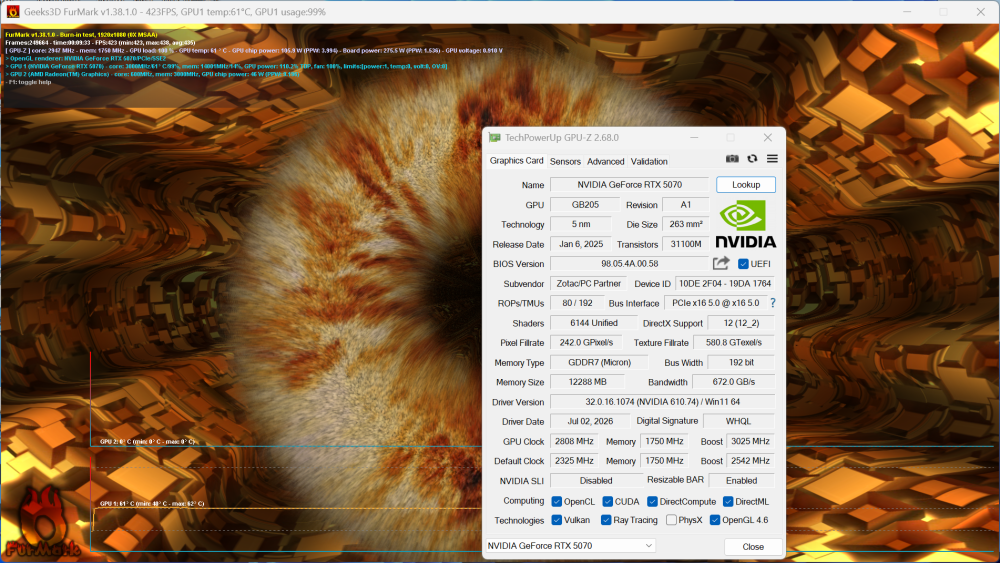Toggle the Vulkan checkbox
The image size is (1000, 563).
click(x=557, y=520)
